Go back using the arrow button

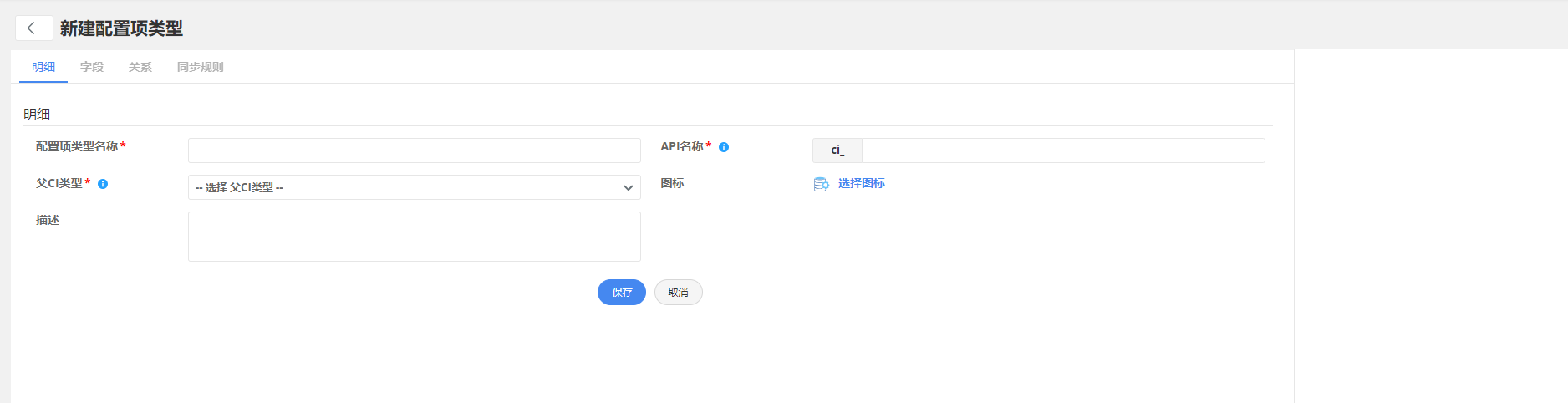[33, 28]
